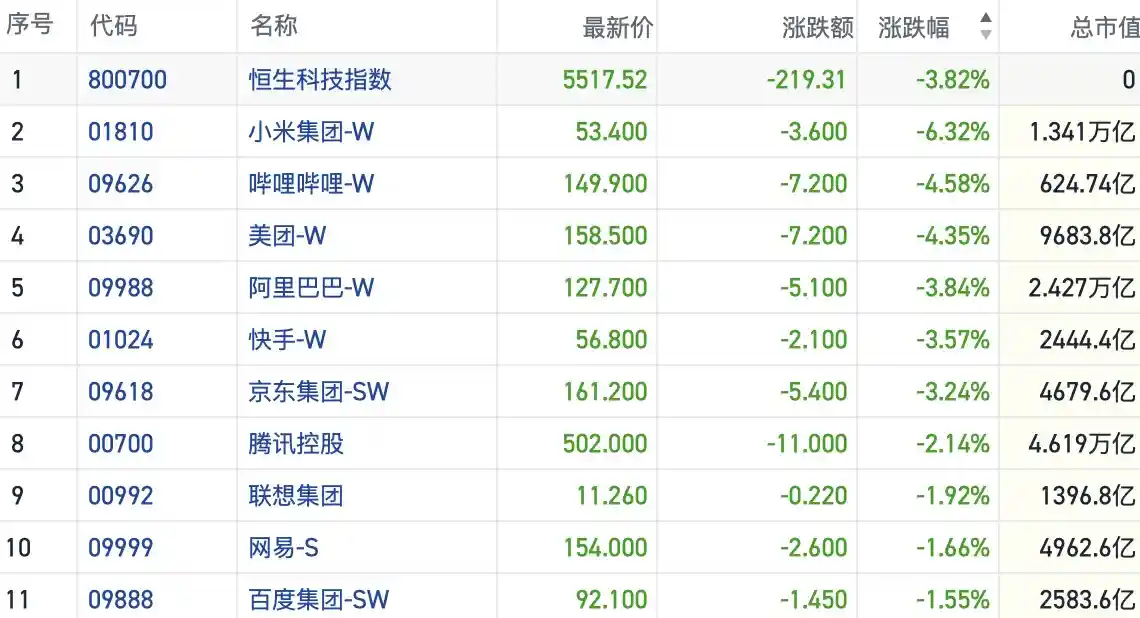The height and width of the screenshot is (618, 1140).
Task: Open 网易-S stock page
Action: point(284,547)
